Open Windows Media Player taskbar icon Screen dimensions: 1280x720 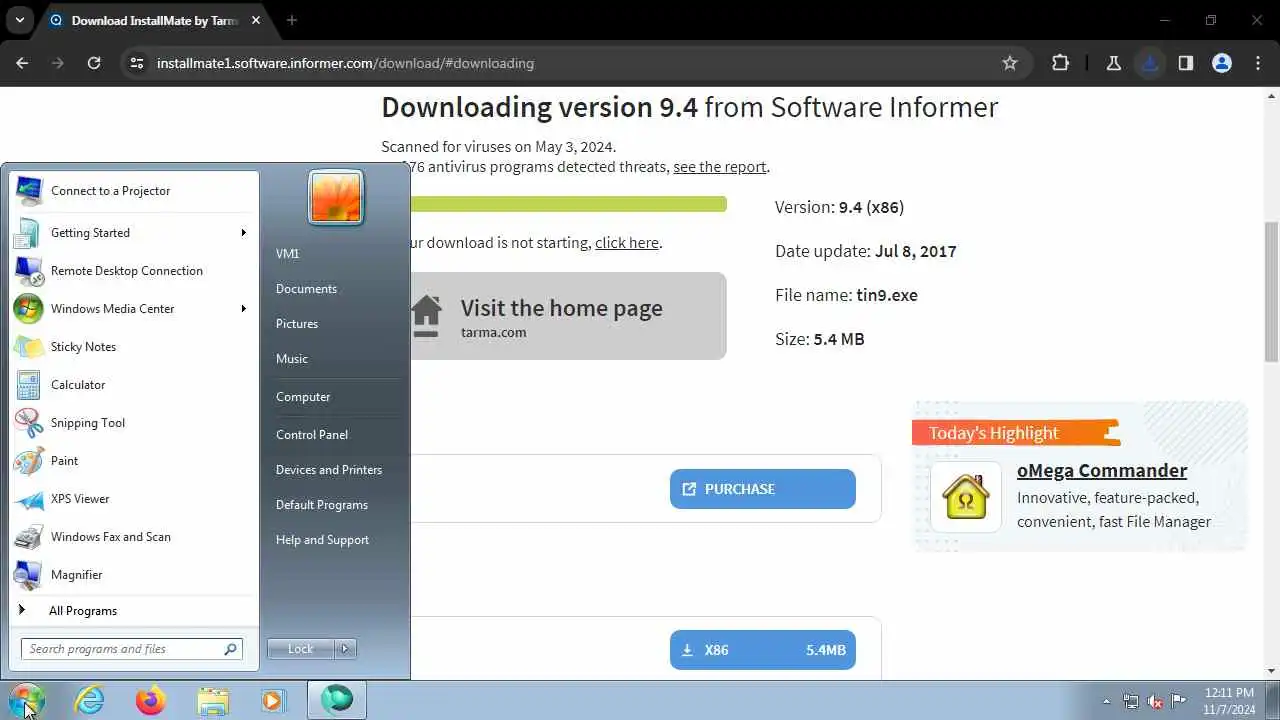pos(273,700)
